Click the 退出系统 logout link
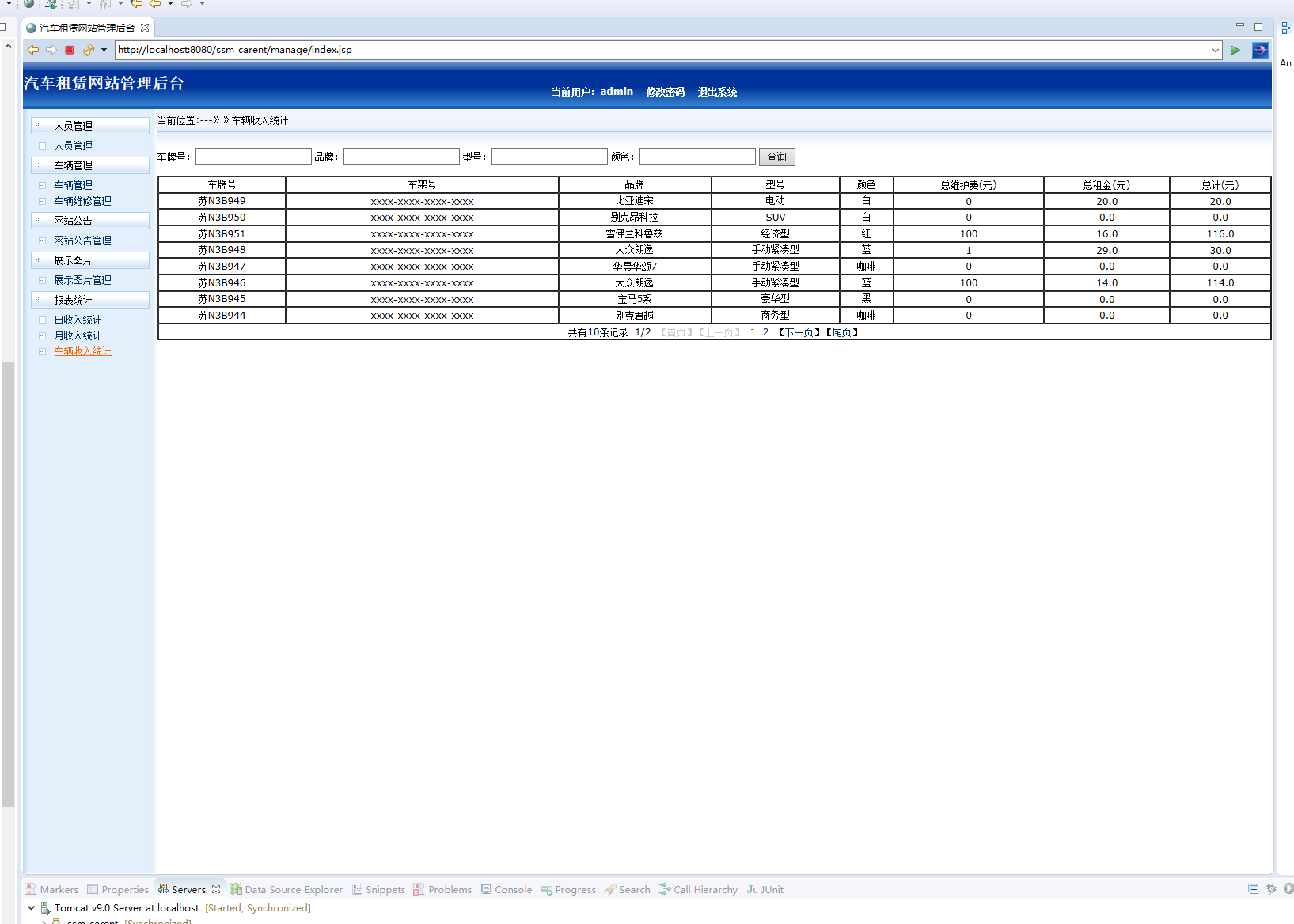 718,92
